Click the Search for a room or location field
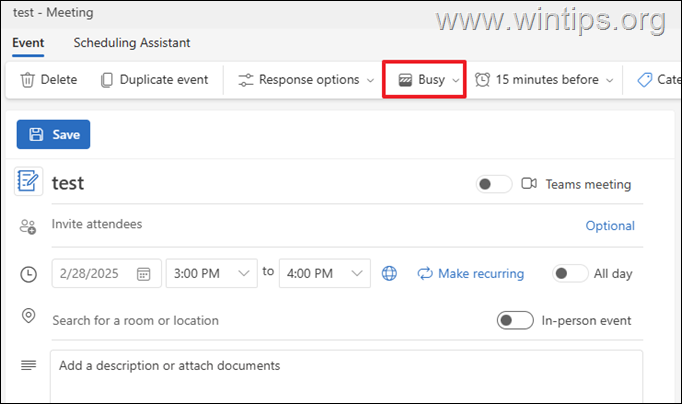Image resolution: width=682 pixels, height=404 pixels. (x=270, y=321)
